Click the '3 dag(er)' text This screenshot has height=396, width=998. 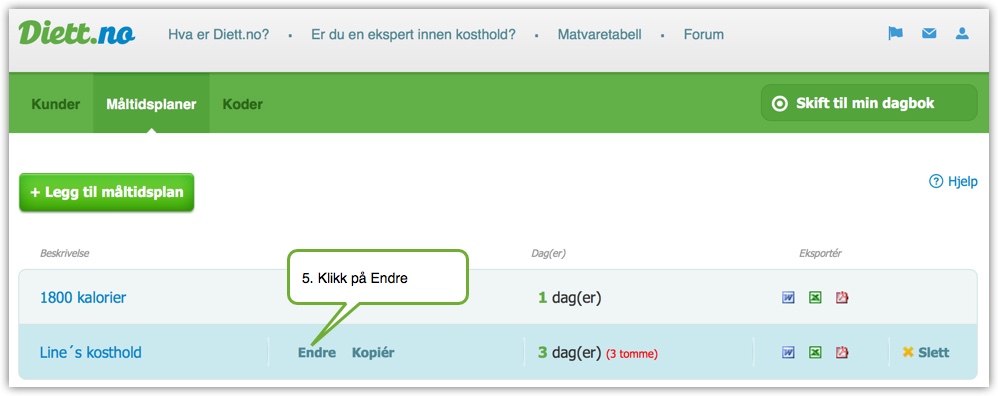click(x=570, y=352)
